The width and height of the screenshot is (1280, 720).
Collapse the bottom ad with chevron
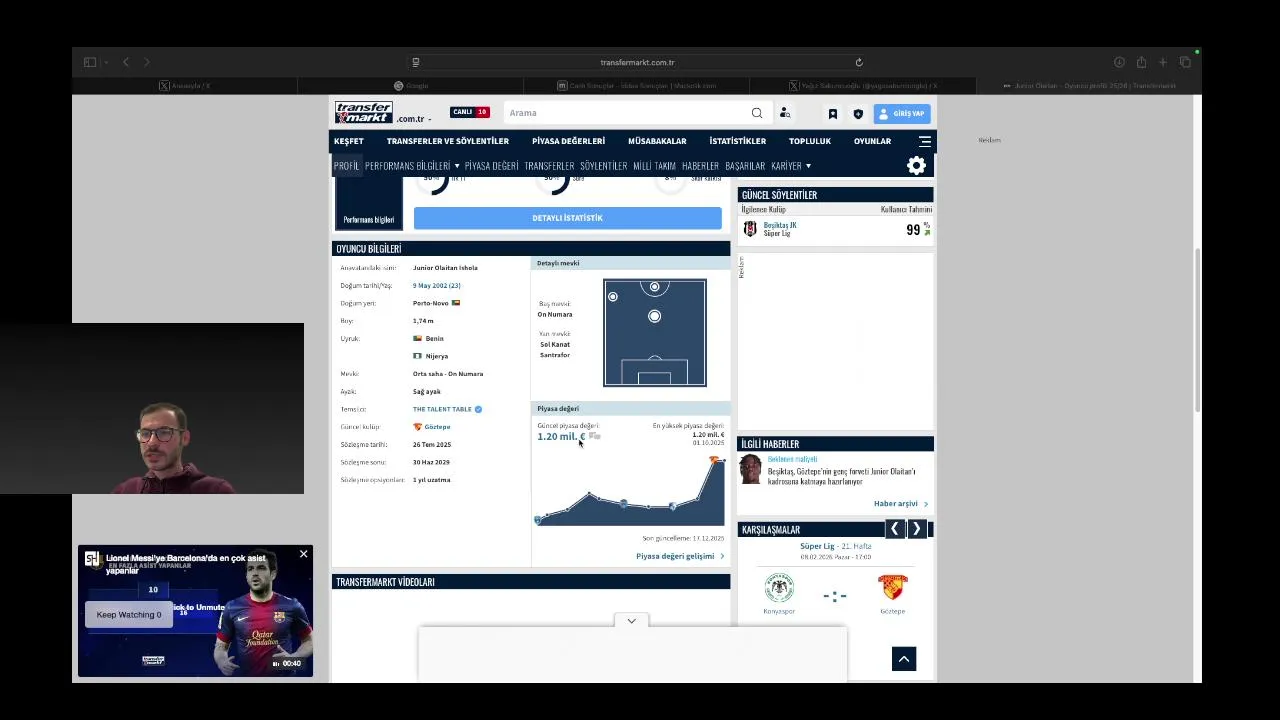tap(631, 621)
